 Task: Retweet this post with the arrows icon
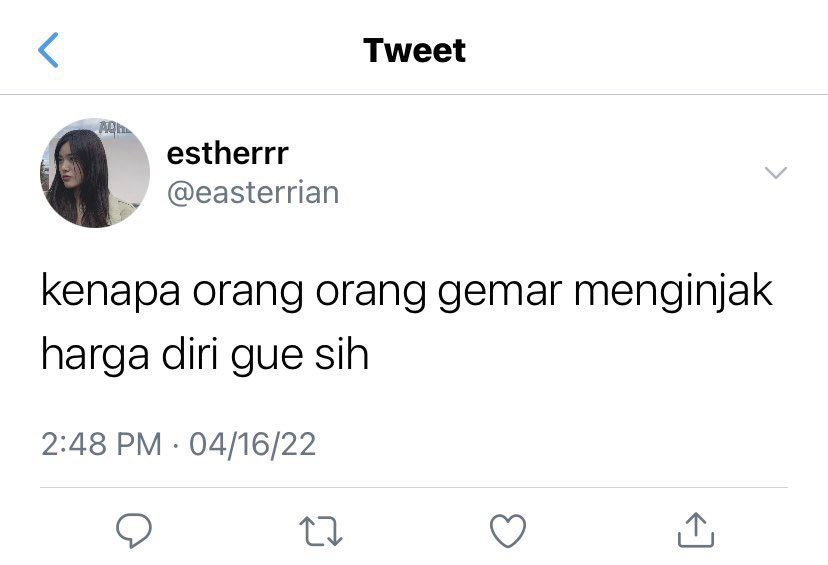tap(321, 531)
